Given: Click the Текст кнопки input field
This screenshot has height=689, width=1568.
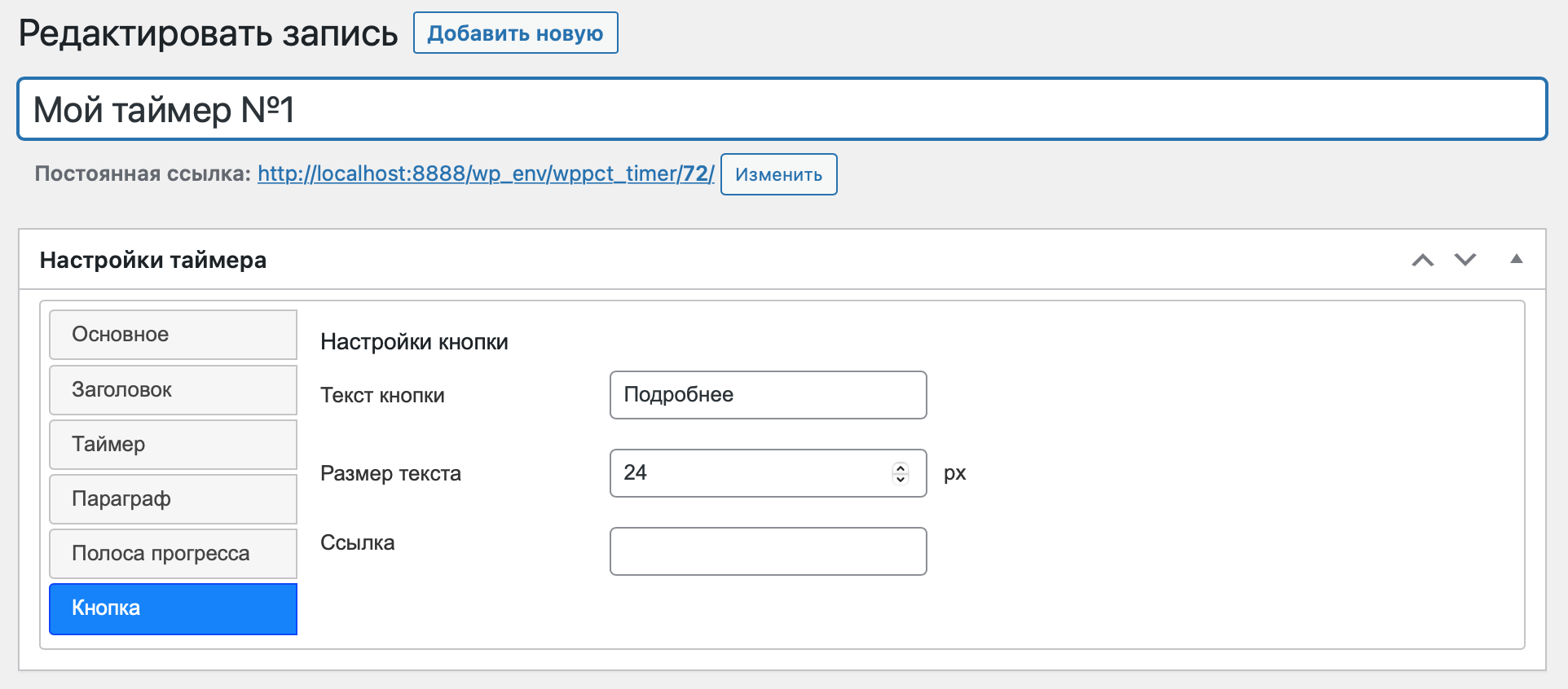Looking at the screenshot, I should pos(768,395).
